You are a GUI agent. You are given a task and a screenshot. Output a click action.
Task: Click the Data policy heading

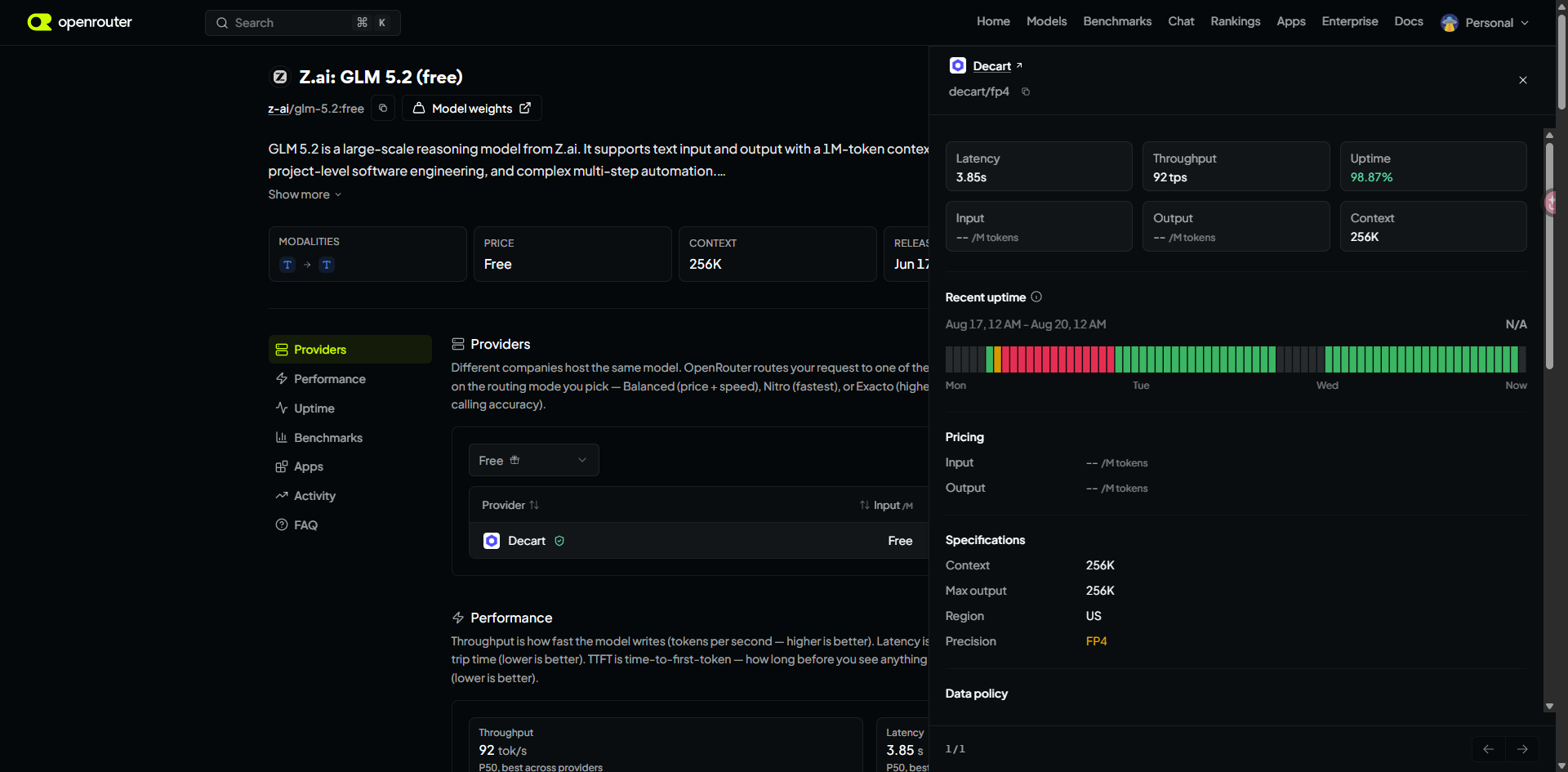(x=977, y=694)
